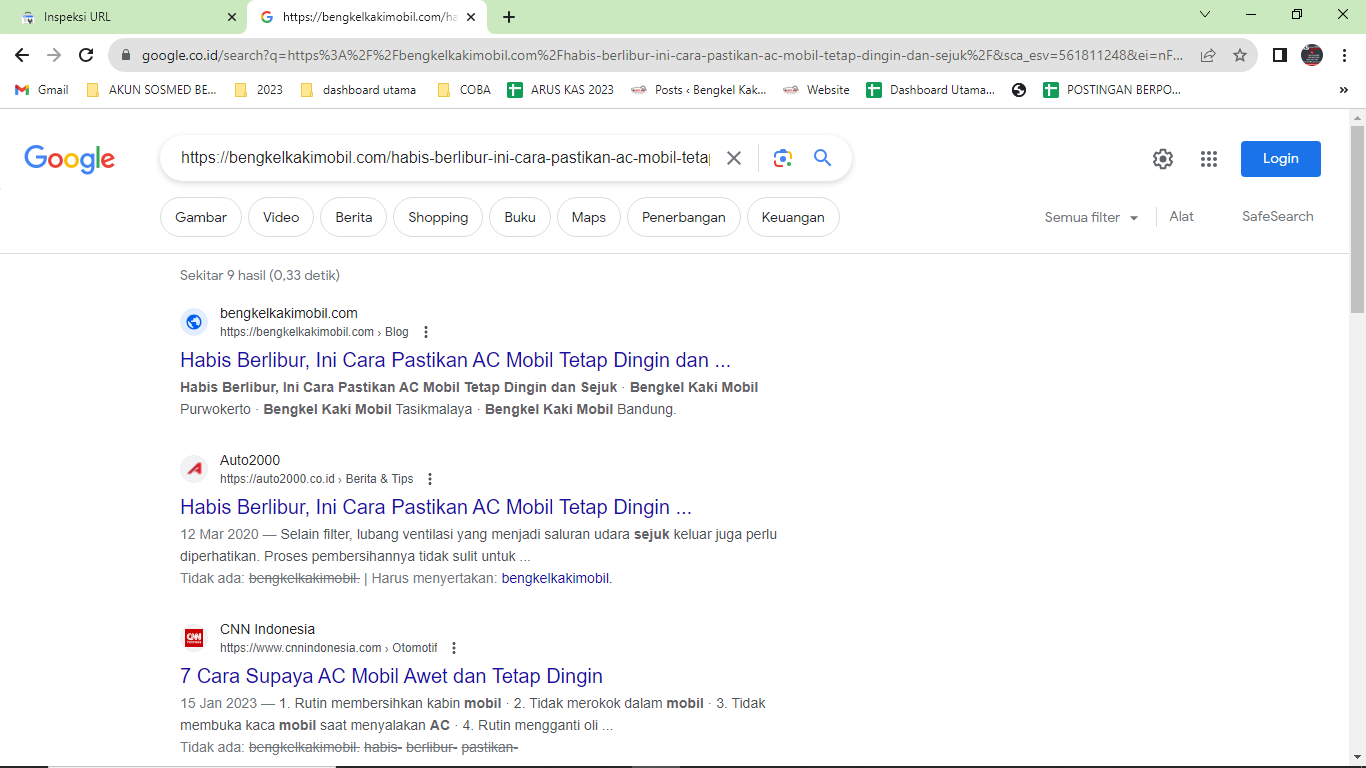This screenshot has width=1366, height=768.
Task: Select the Penerbangan search filter
Action: coord(684,217)
